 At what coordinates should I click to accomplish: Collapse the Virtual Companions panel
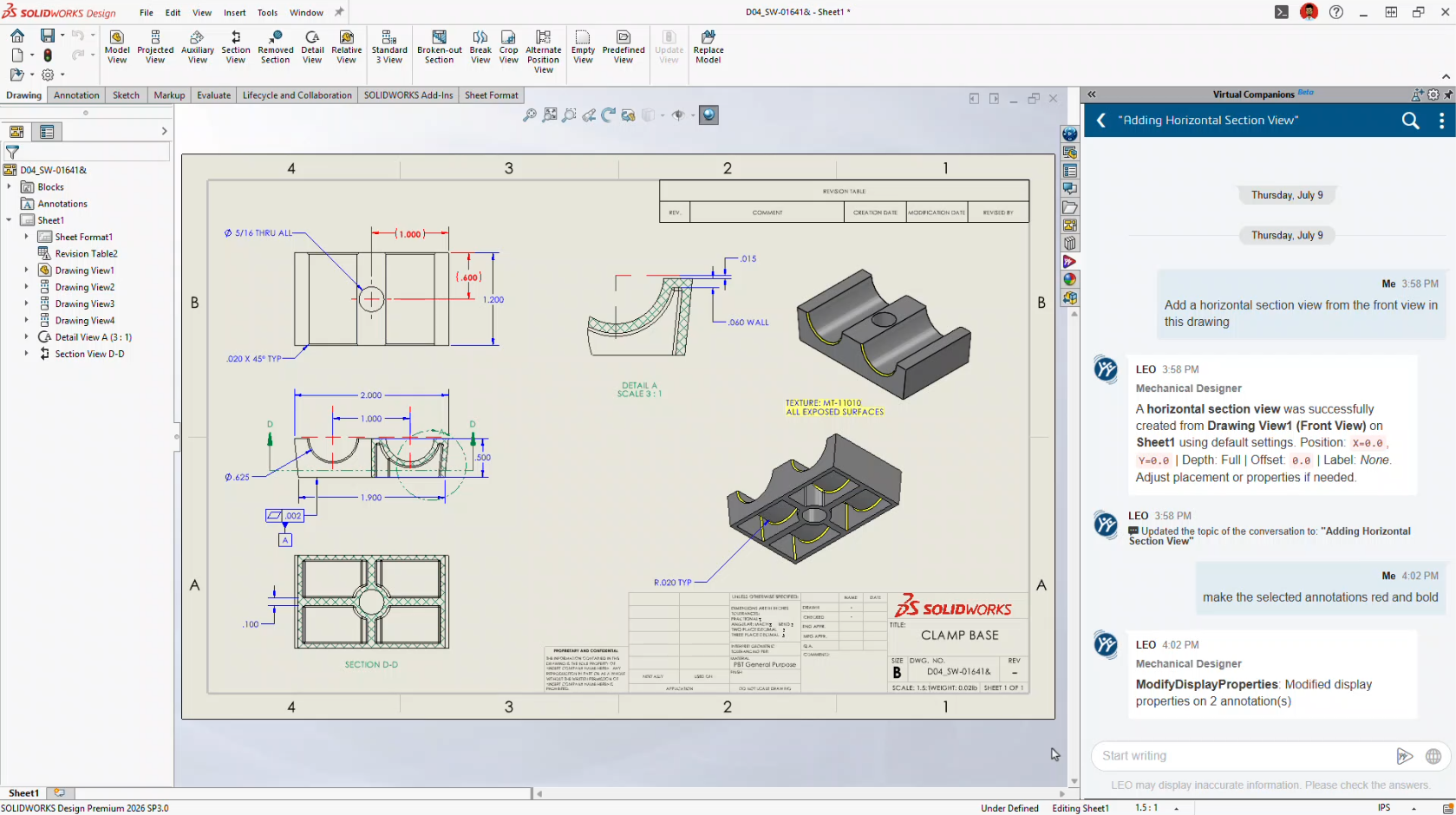(1092, 95)
